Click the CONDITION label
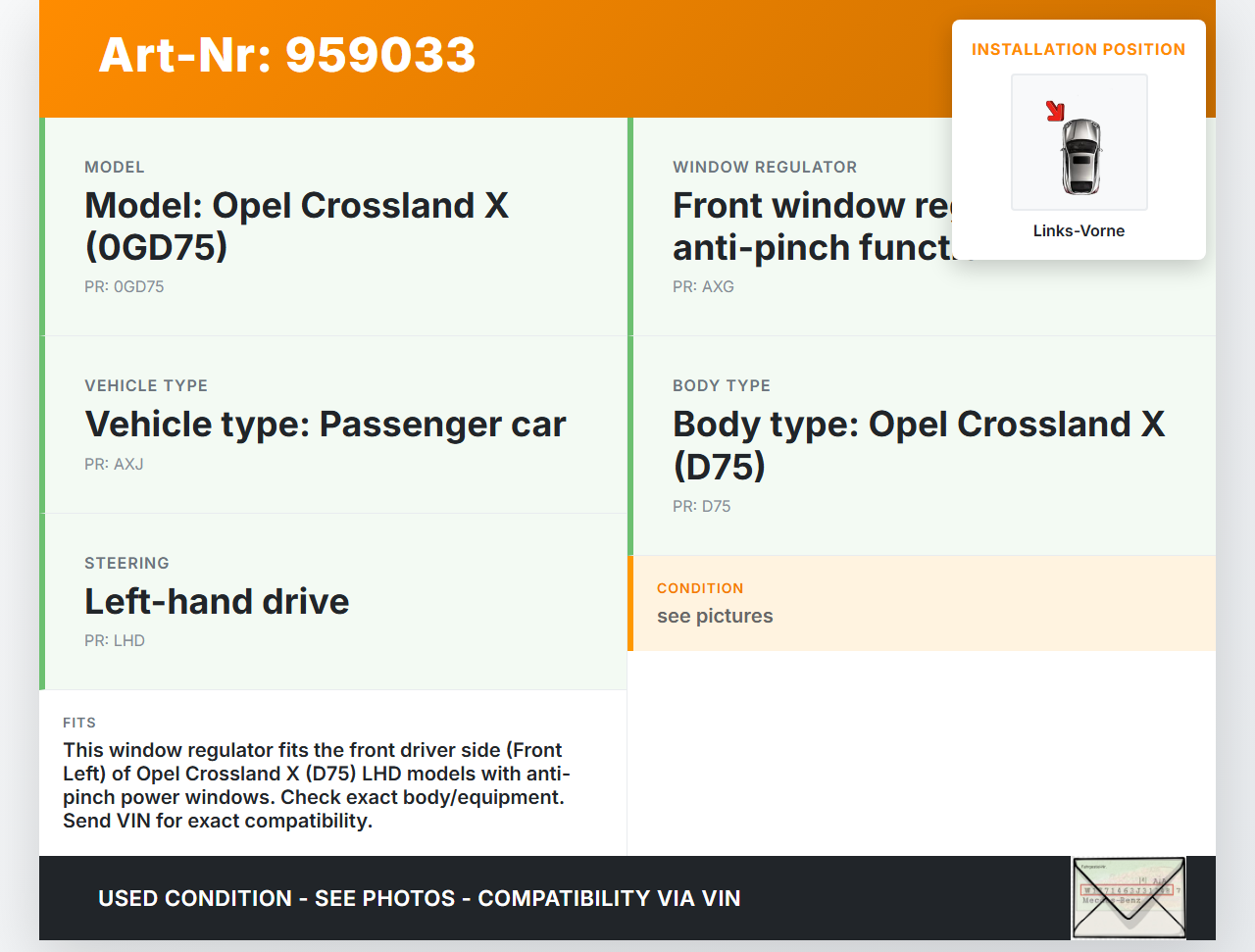The width and height of the screenshot is (1255, 952). coord(700,588)
